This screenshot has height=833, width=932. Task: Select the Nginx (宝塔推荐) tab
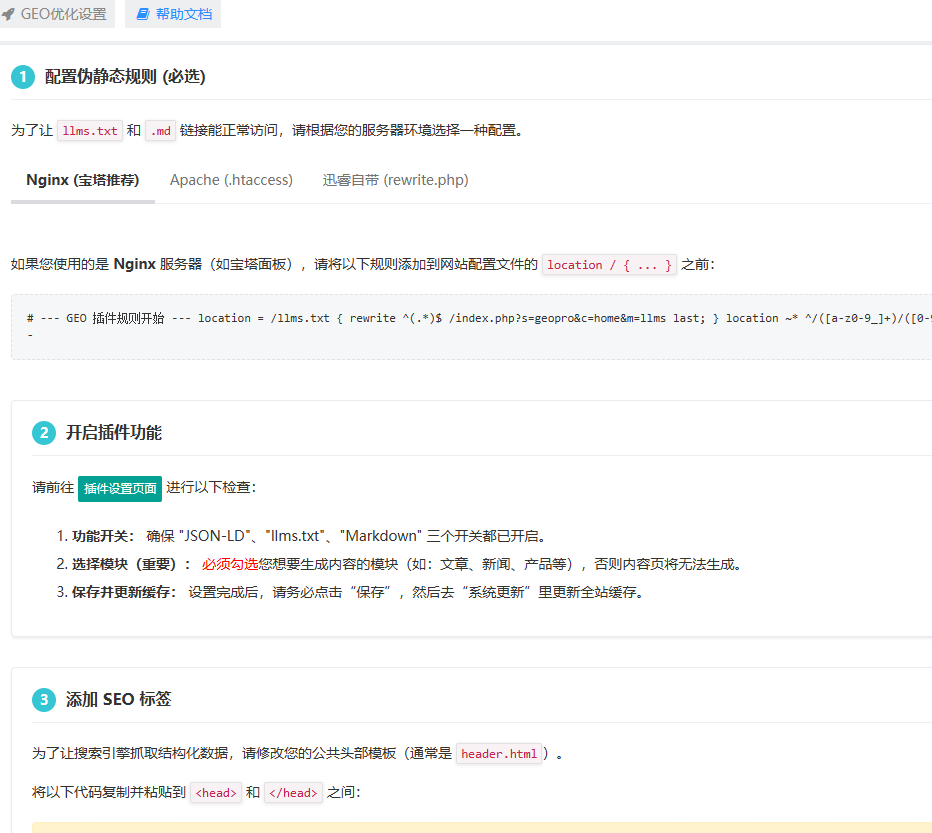tap(83, 180)
